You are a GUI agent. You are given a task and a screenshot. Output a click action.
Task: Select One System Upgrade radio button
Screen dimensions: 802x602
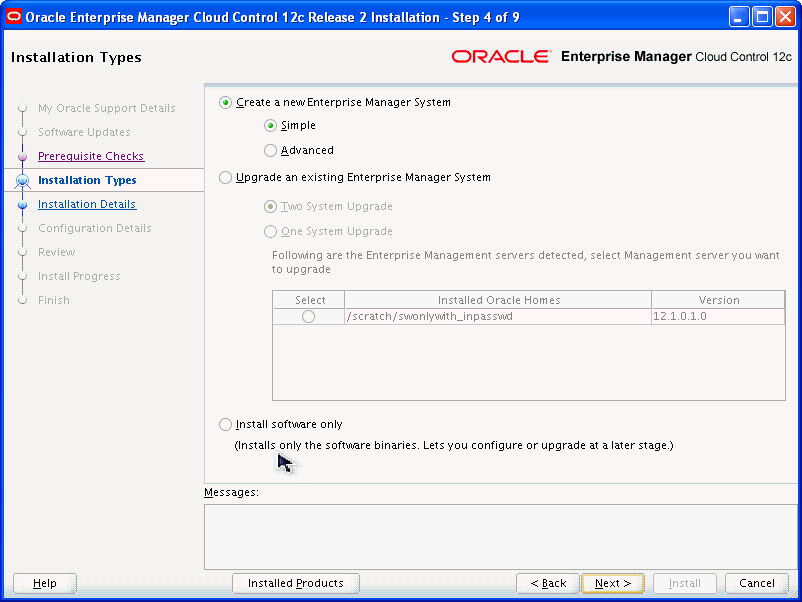tap(270, 231)
